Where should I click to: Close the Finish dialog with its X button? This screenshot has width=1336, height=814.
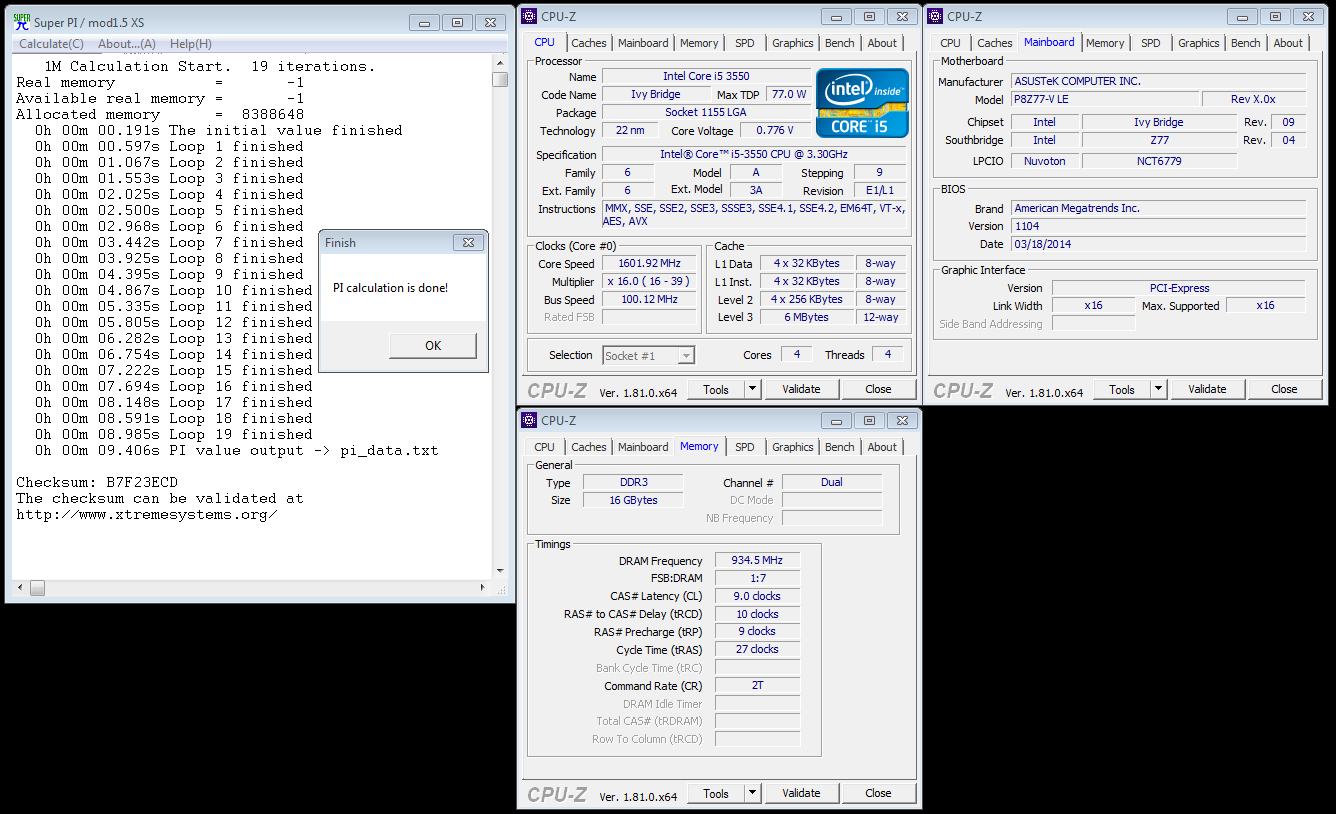(468, 242)
